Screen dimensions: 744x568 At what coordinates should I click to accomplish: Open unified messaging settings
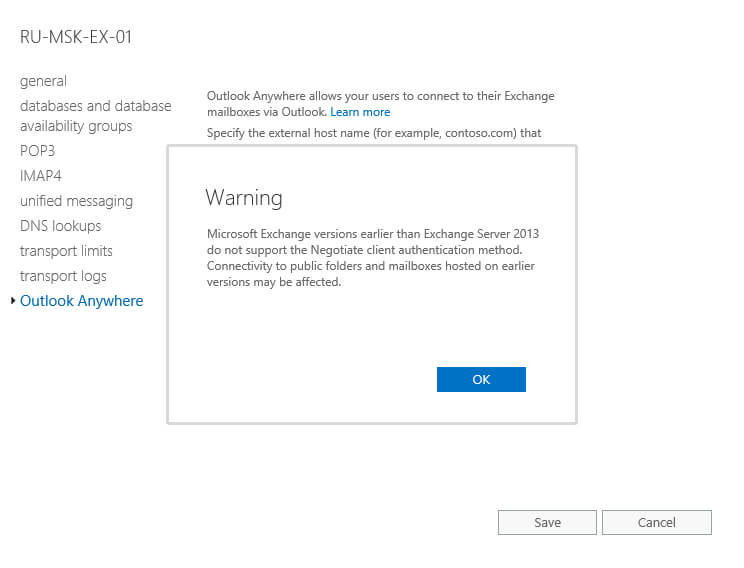click(x=76, y=201)
